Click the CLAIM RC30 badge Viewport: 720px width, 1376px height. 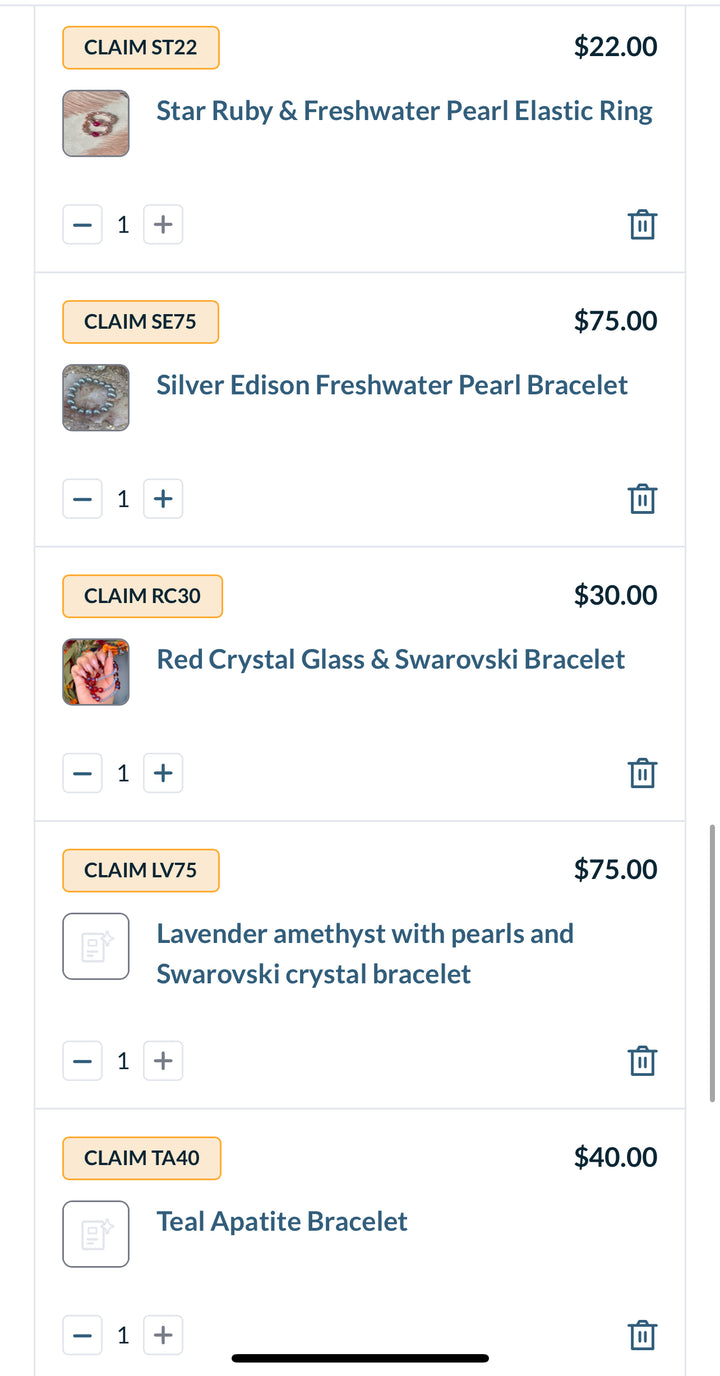(142, 596)
